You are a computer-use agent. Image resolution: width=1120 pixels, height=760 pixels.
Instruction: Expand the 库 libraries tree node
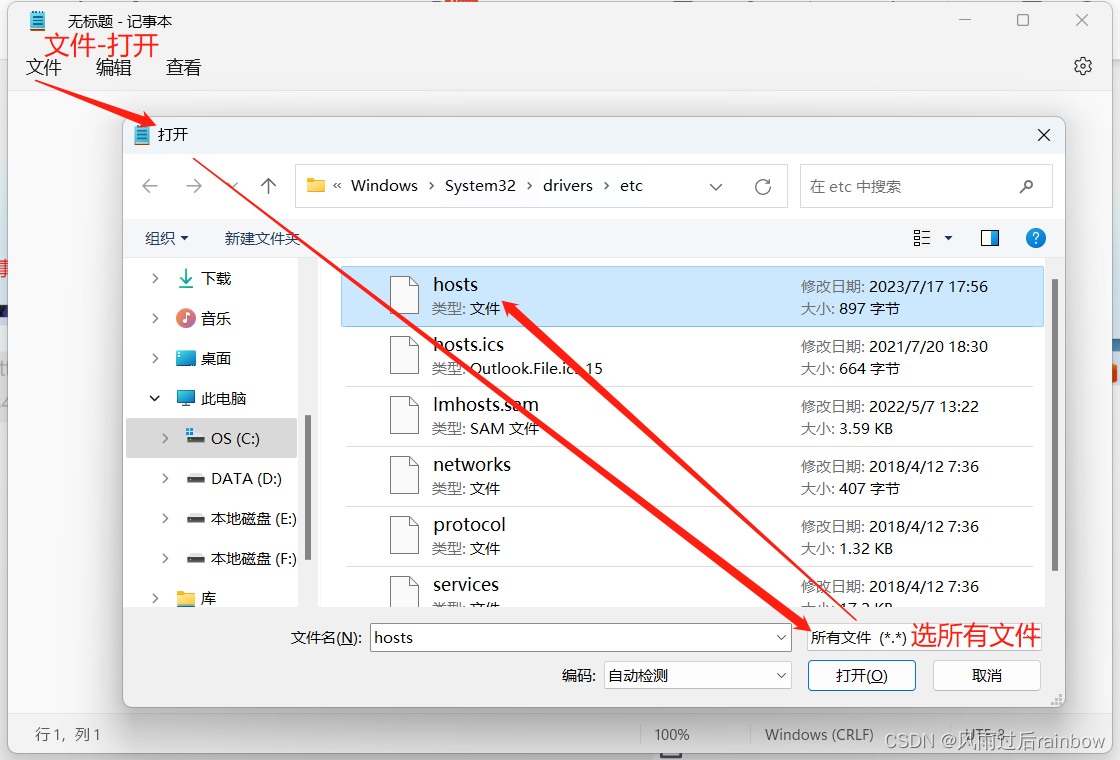click(155, 598)
